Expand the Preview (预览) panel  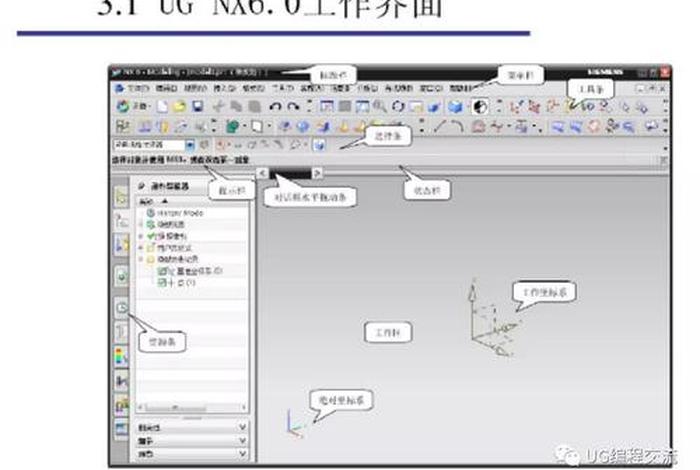192,454
